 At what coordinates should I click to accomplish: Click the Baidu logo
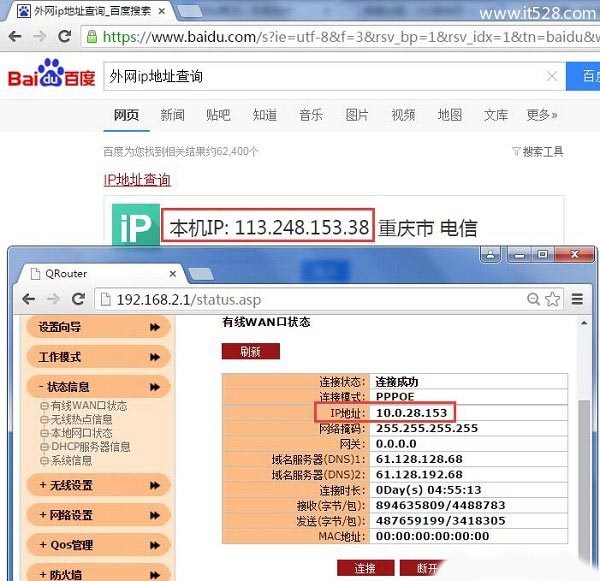click(51, 73)
